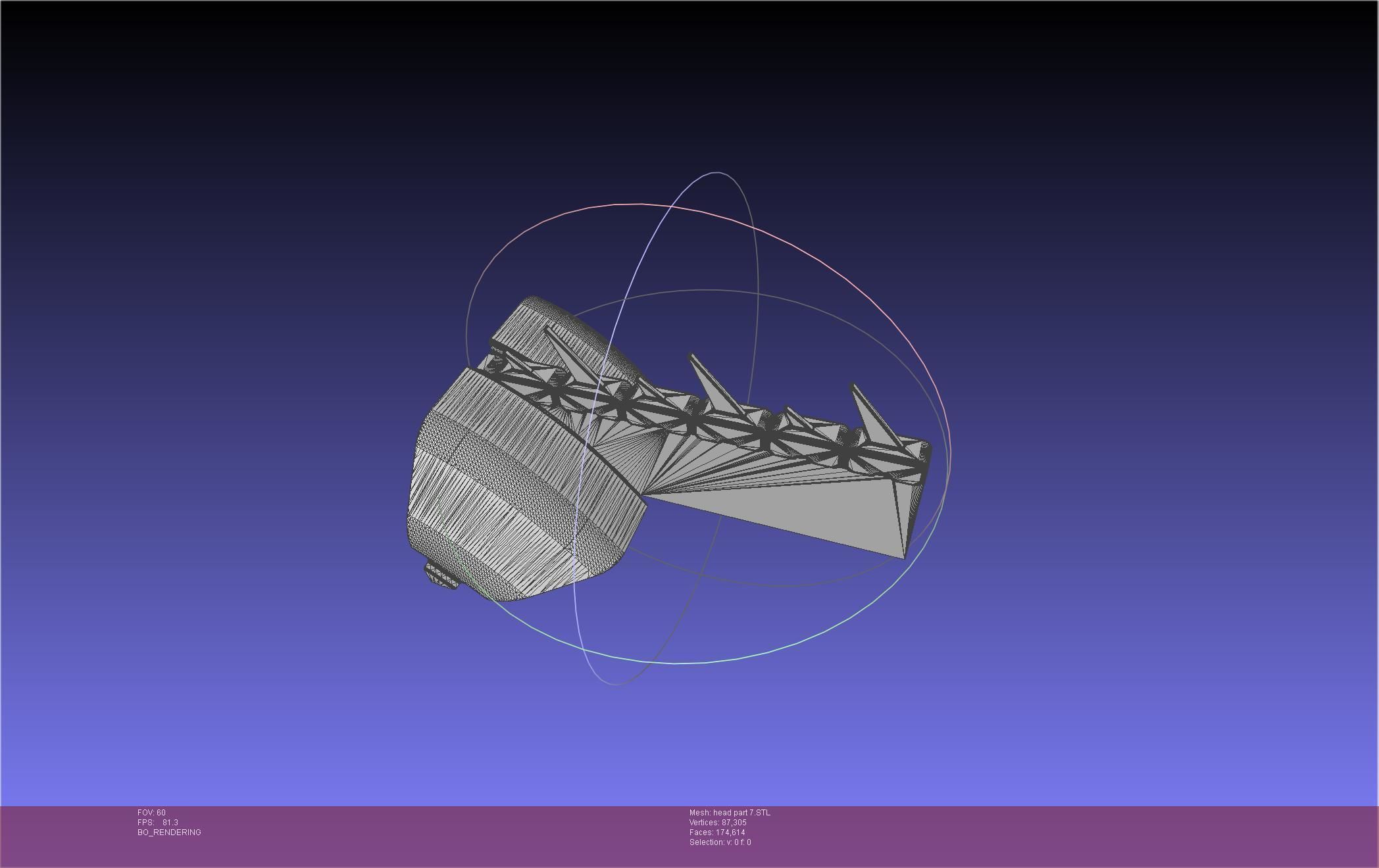Click the 'Vertices: 87,305' entry
Image resolution: width=1379 pixels, height=868 pixels.
(x=718, y=823)
